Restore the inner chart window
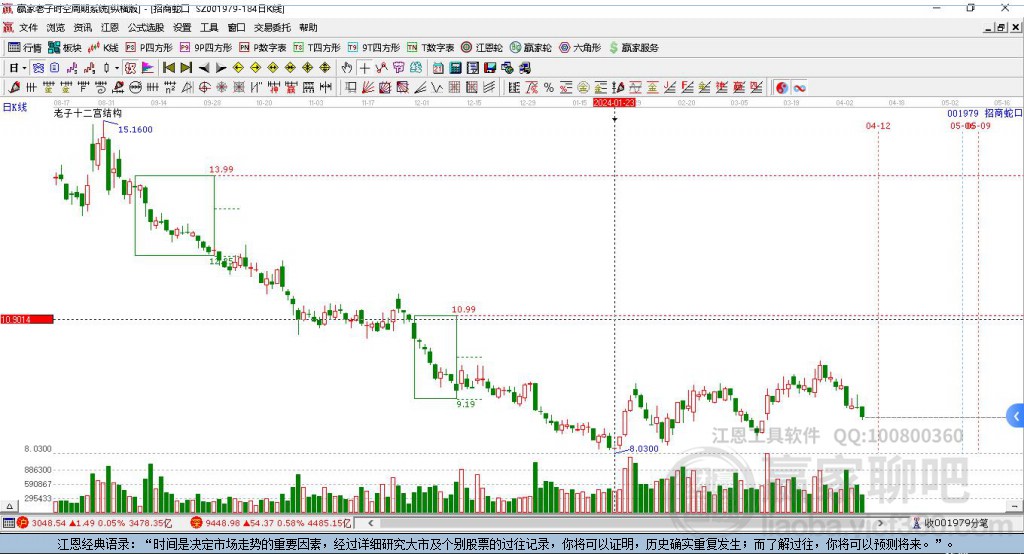 [1002, 27]
